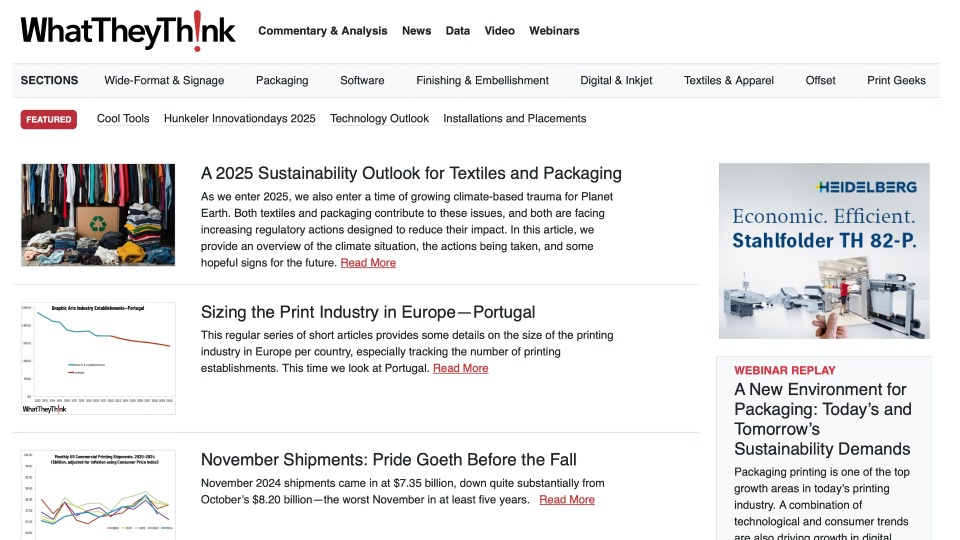The height and width of the screenshot is (540, 960).
Task: Click the red Featured badge
Action: coord(48,119)
